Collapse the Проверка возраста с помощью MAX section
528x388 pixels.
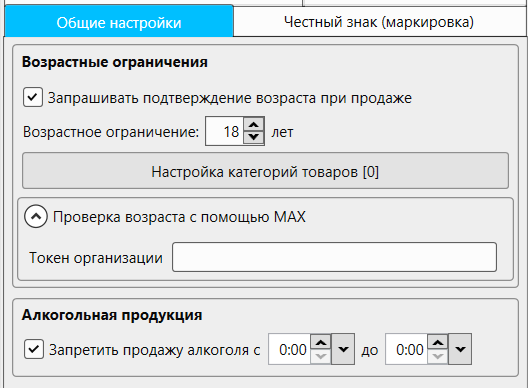pyautogui.click(x=36, y=216)
